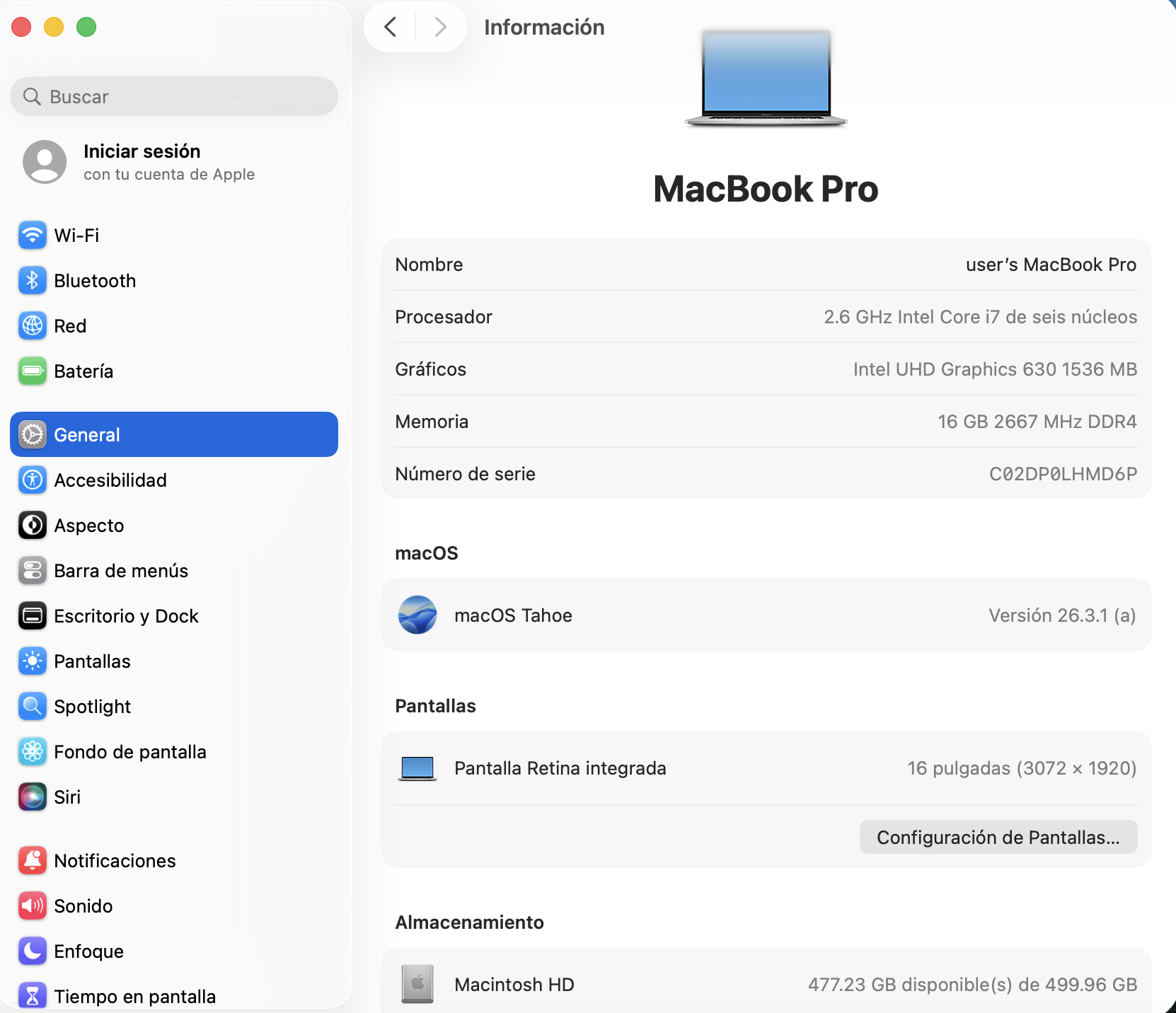
Task: Click the Información title text
Action: coord(544,27)
